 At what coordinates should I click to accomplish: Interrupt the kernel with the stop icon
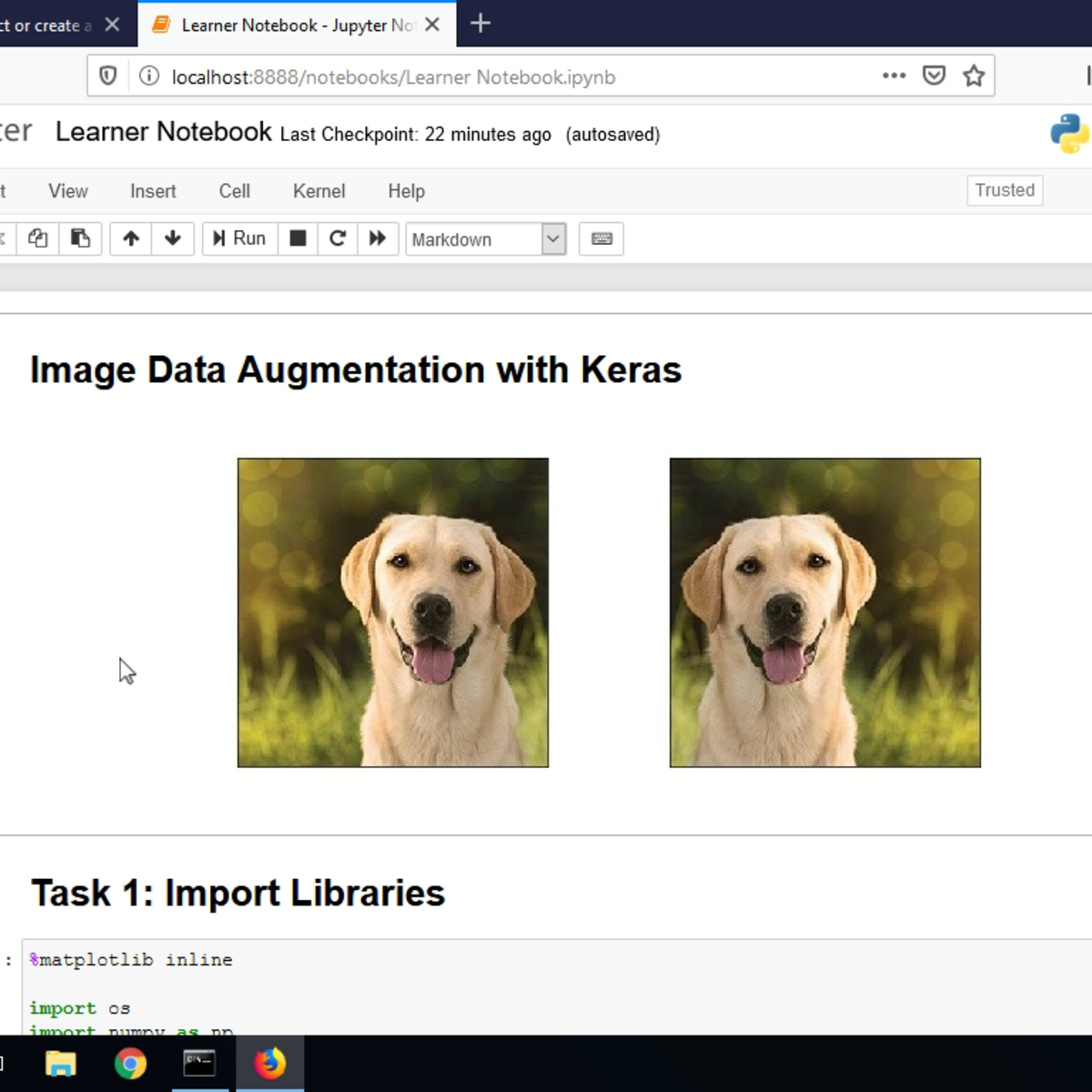pos(298,238)
